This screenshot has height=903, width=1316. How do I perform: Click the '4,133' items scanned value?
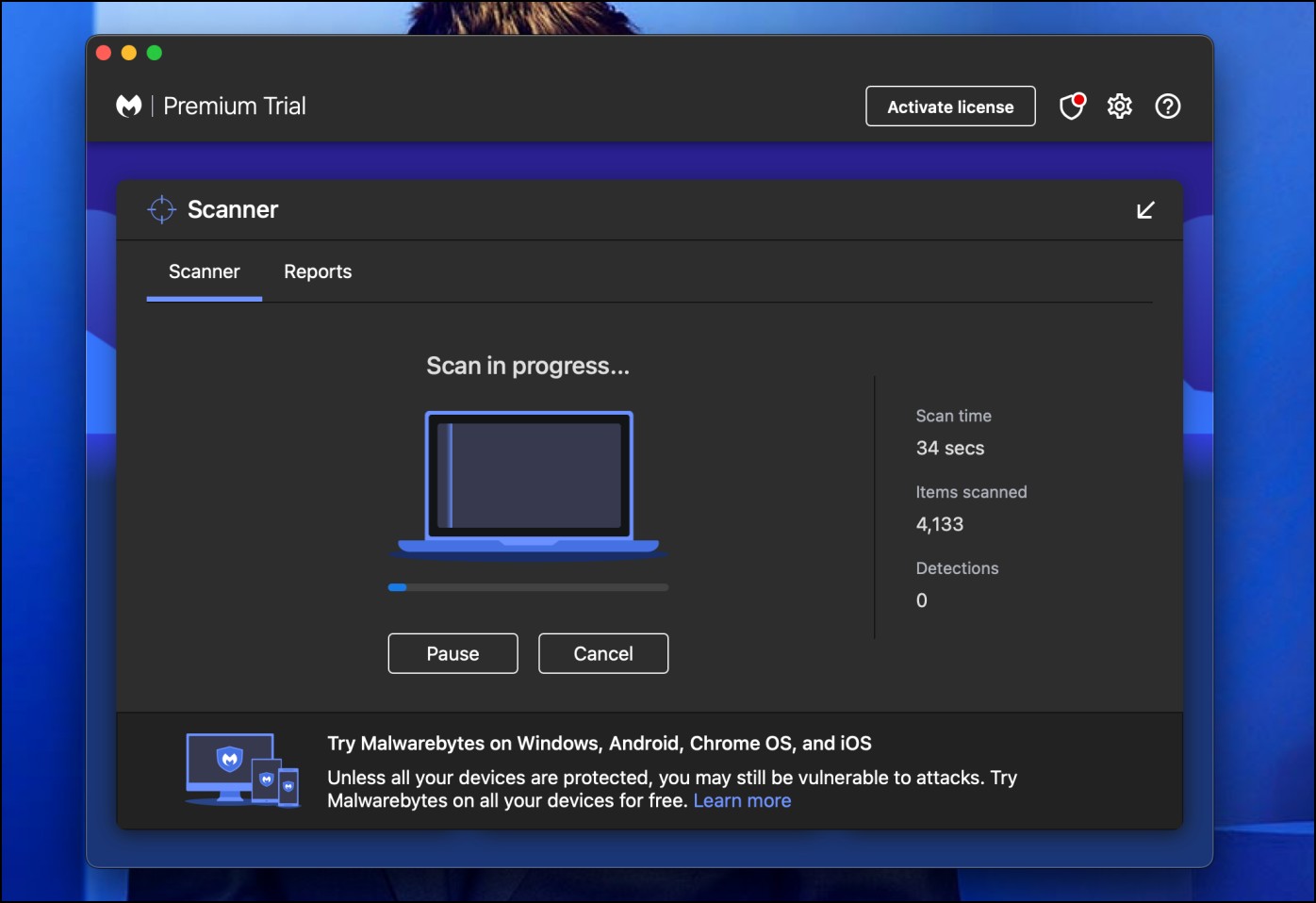[940, 524]
